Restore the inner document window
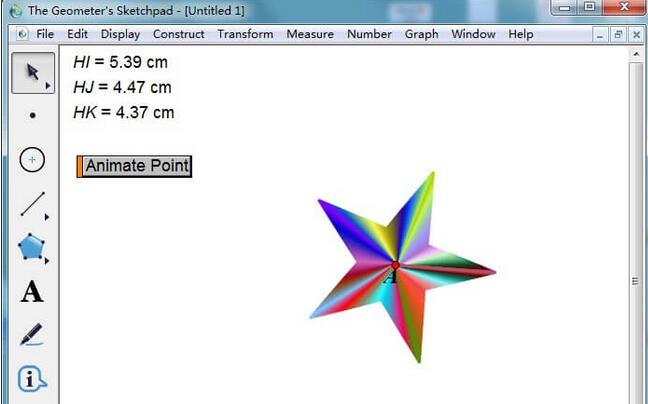Image resolution: width=648 pixels, height=404 pixels. pyautogui.click(x=618, y=34)
